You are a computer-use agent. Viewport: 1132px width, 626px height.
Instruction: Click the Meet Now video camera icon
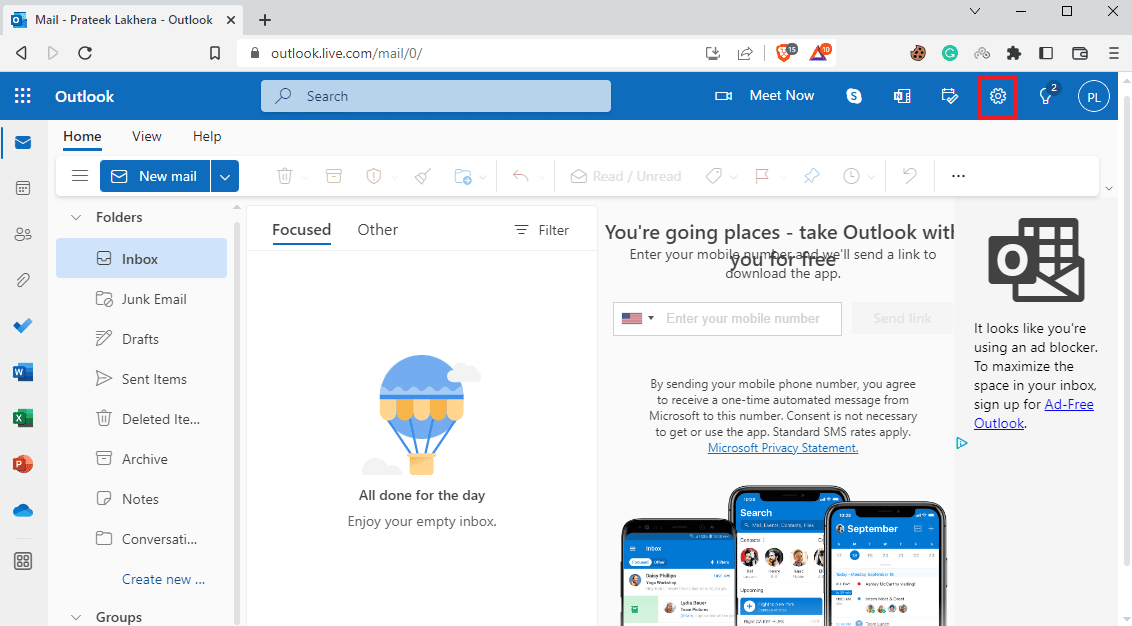723,96
